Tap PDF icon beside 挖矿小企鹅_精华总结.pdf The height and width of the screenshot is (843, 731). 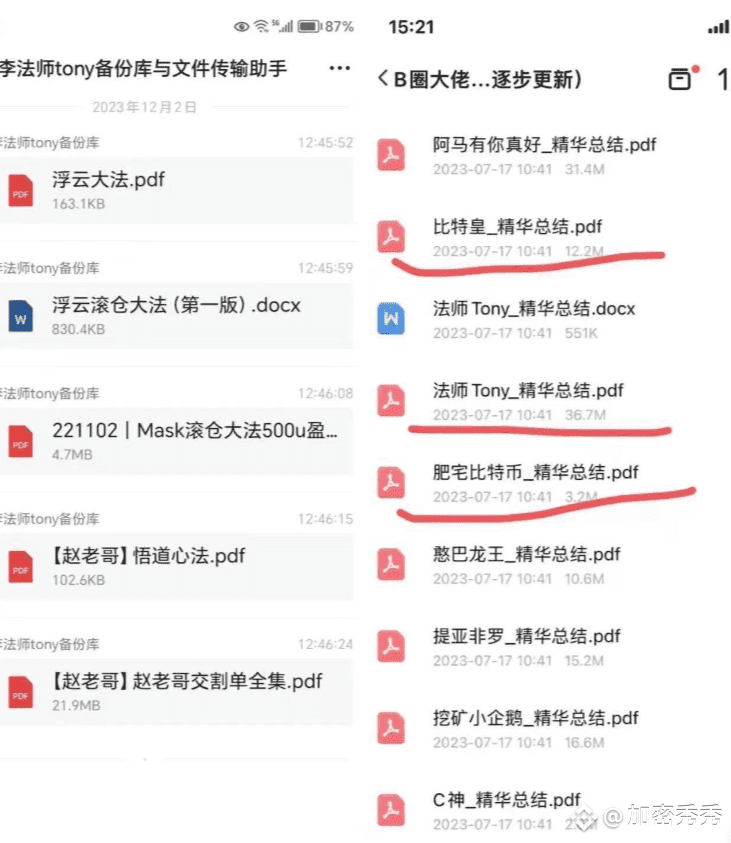click(x=391, y=728)
